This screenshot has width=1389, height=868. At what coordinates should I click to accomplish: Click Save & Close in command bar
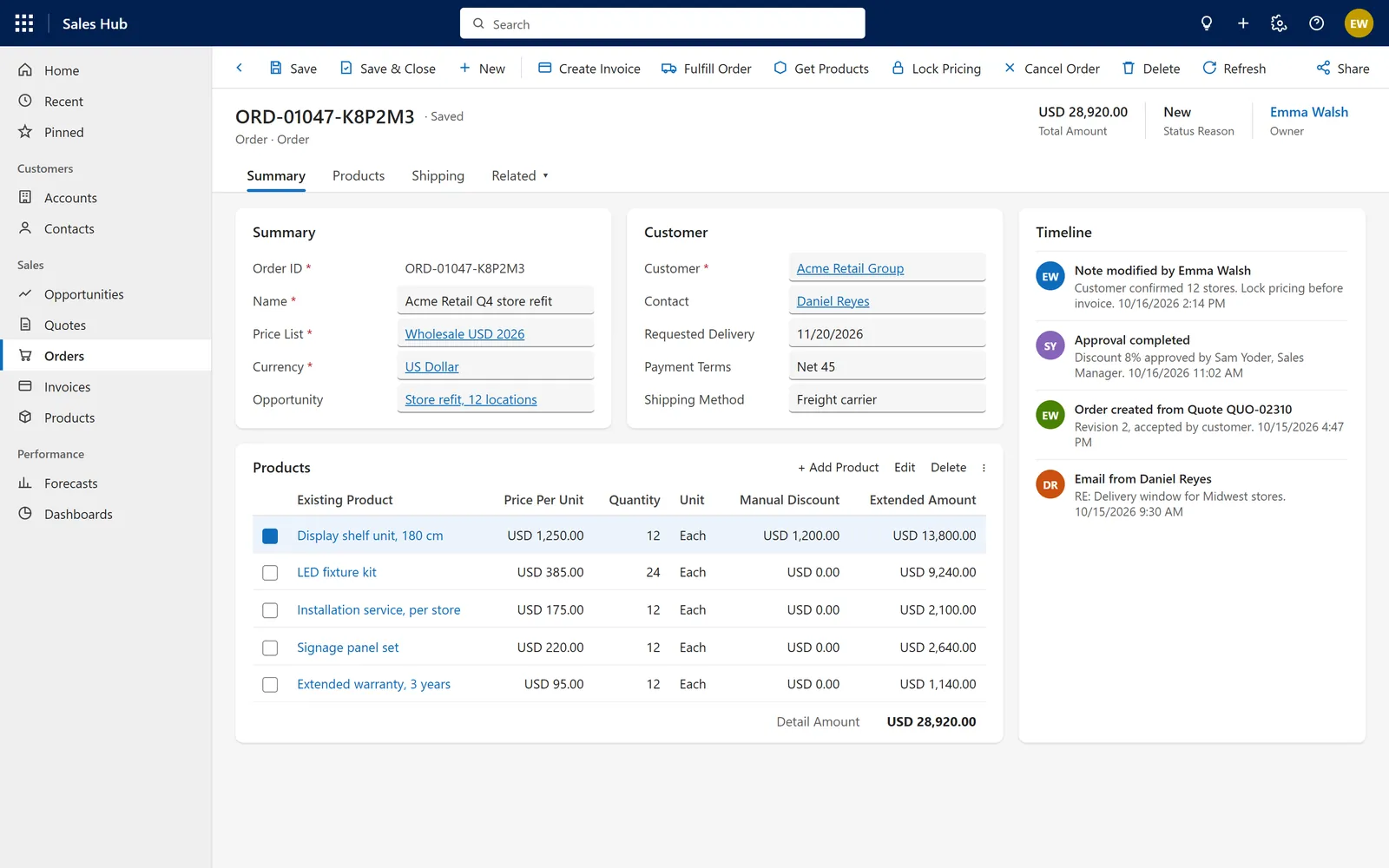387,68
